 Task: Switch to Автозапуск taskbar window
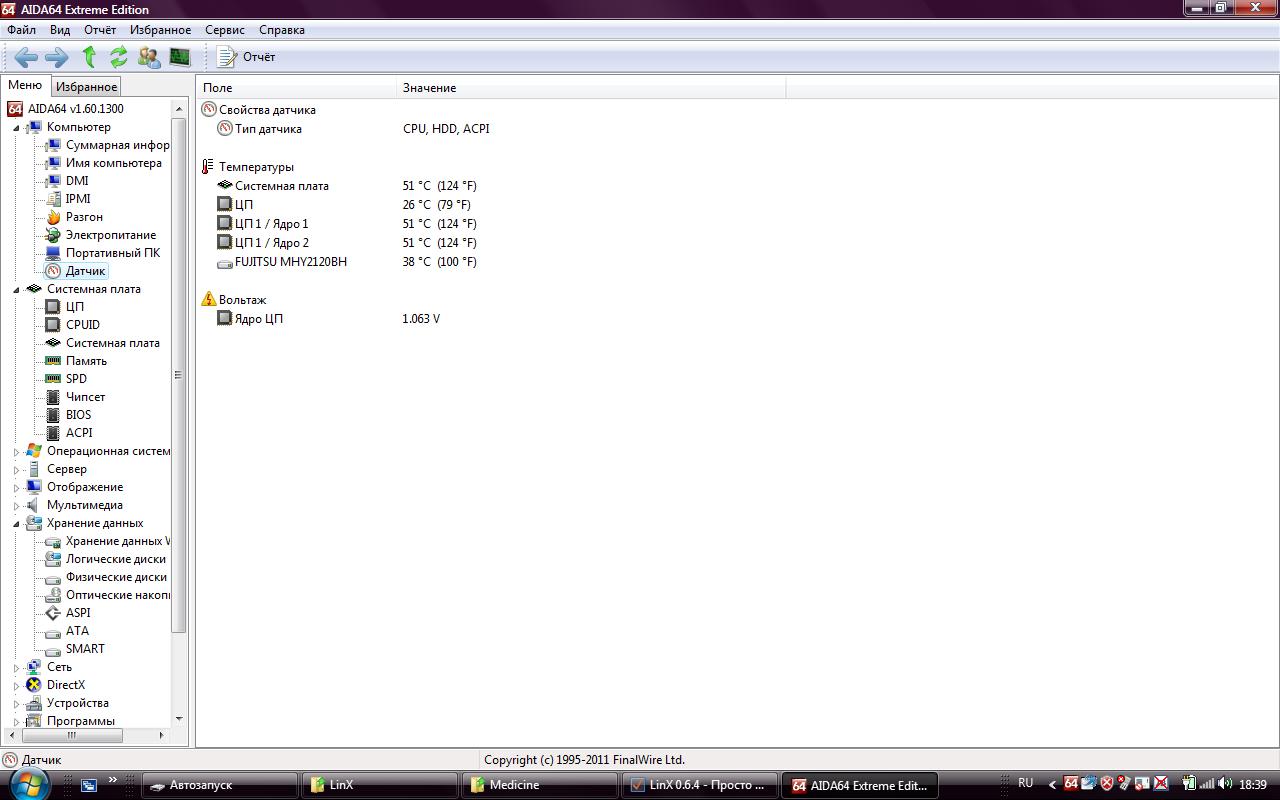(220, 785)
